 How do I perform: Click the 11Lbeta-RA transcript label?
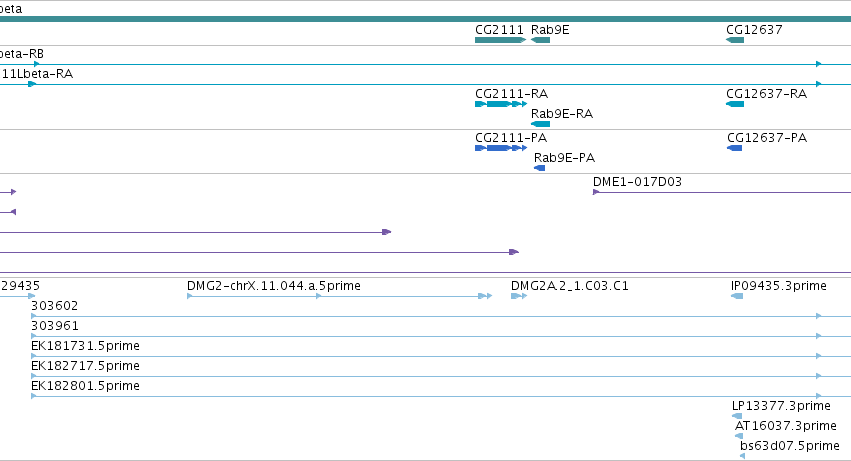(37, 74)
